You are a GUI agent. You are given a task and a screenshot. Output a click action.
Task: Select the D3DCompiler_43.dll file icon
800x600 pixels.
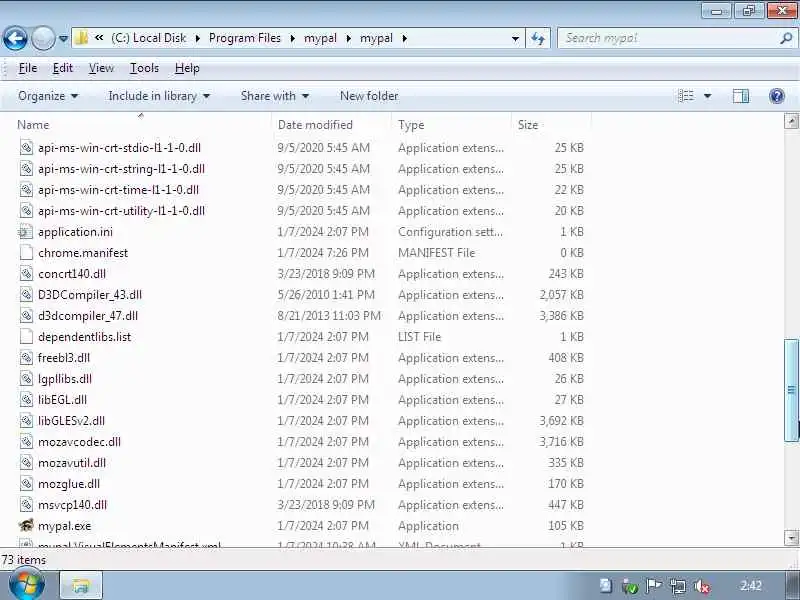click(26, 294)
